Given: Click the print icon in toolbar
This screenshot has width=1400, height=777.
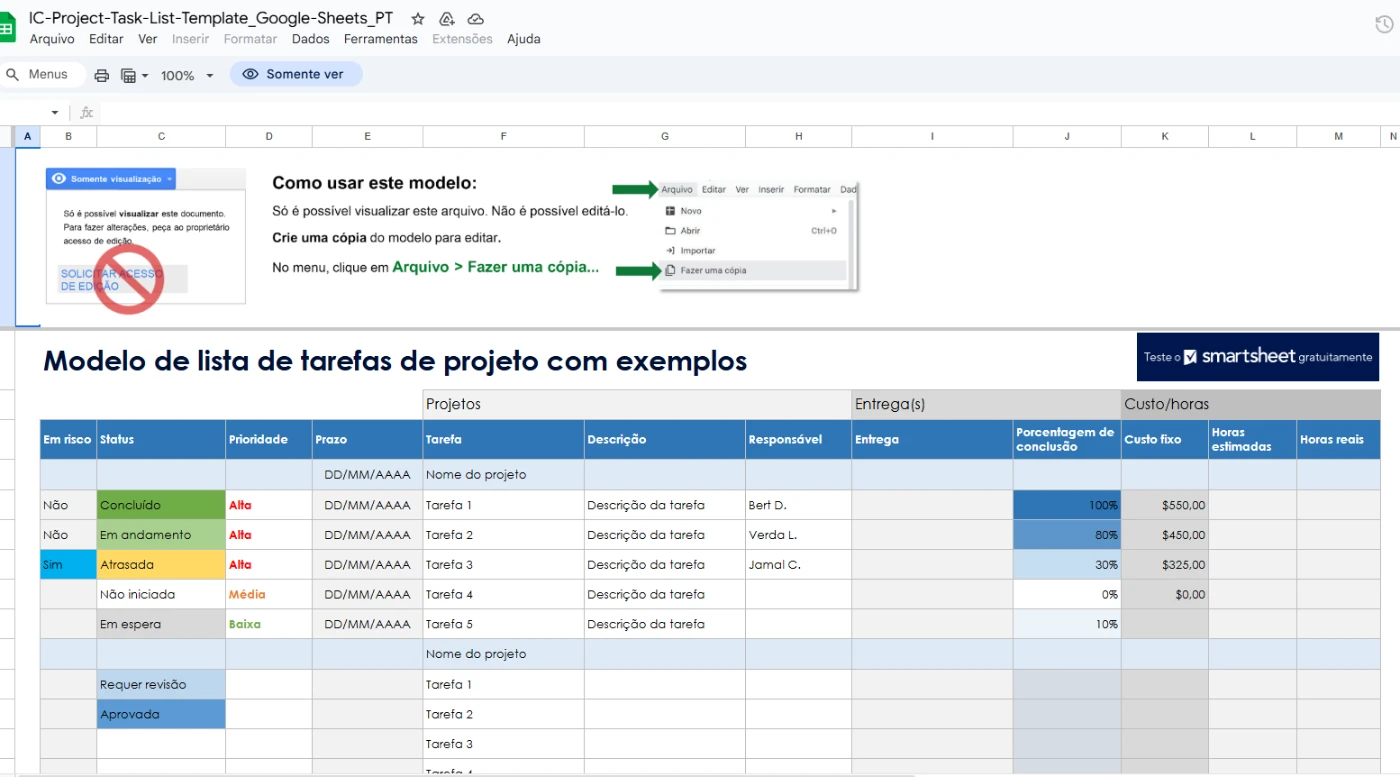Looking at the screenshot, I should point(101,75).
